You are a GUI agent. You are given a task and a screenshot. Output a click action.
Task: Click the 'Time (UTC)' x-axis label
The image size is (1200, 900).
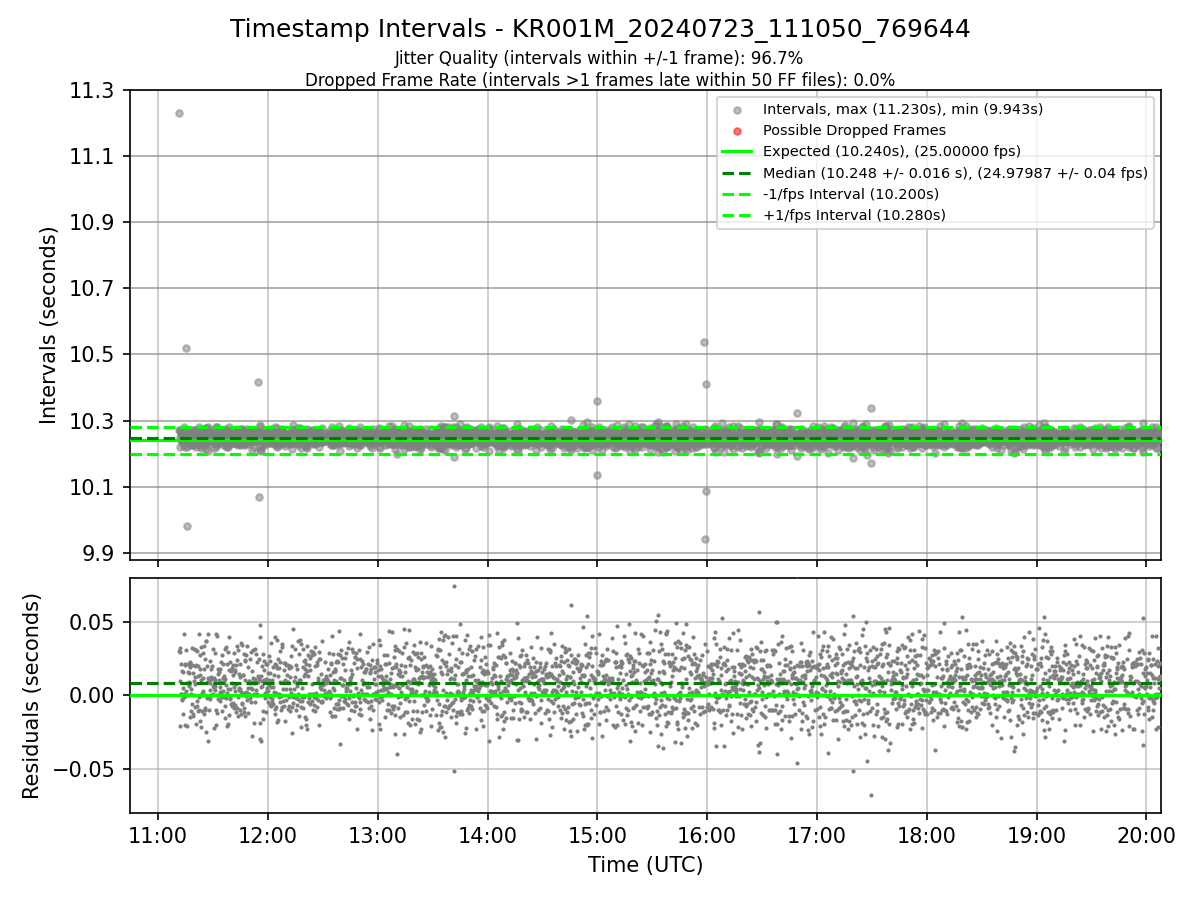pos(645,865)
